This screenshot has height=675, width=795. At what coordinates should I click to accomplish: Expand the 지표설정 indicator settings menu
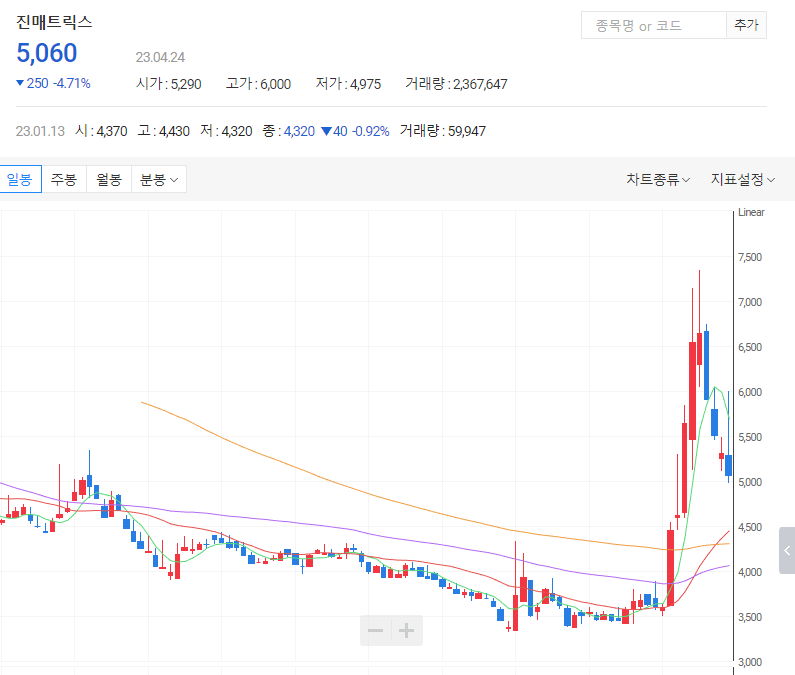(x=742, y=179)
